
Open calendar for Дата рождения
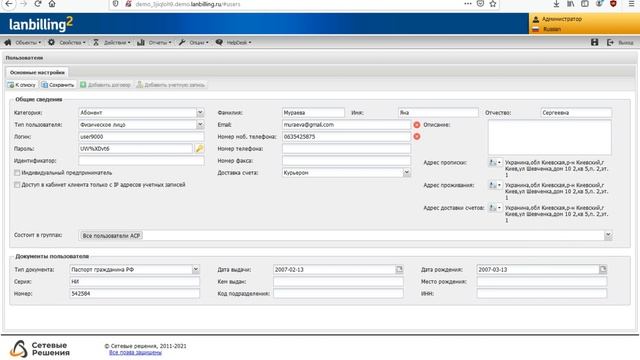click(603, 269)
